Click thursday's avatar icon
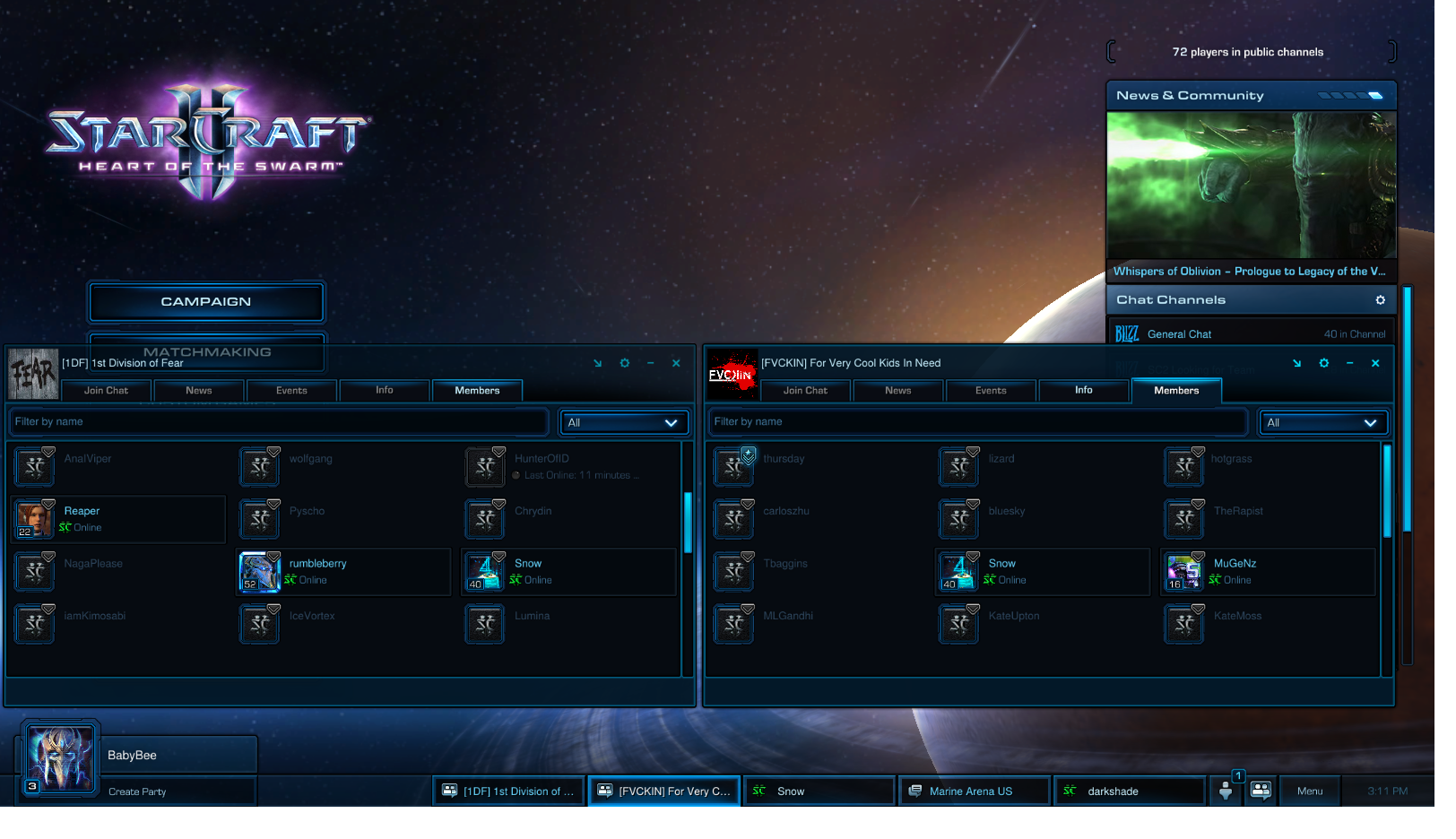1456x839 pixels. 734,467
